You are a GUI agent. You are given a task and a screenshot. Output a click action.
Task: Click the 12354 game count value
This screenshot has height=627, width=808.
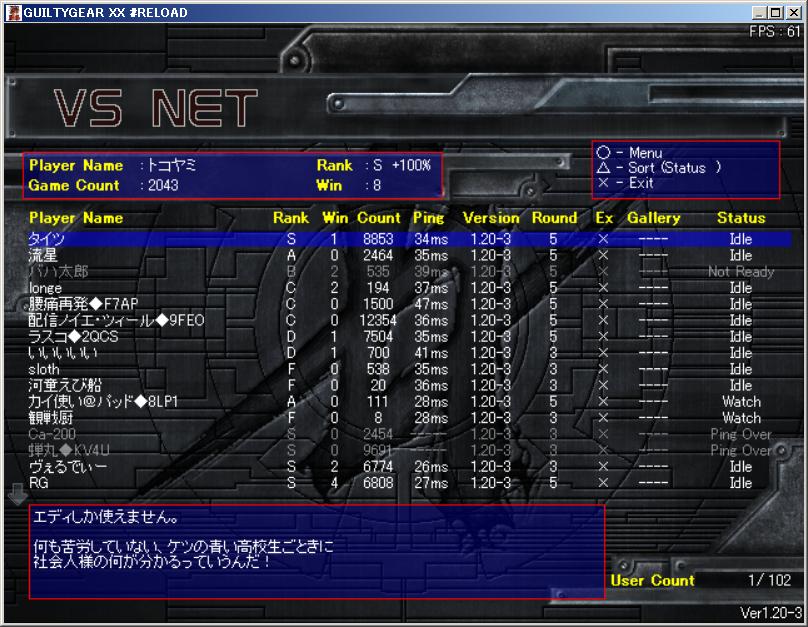[x=378, y=320]
